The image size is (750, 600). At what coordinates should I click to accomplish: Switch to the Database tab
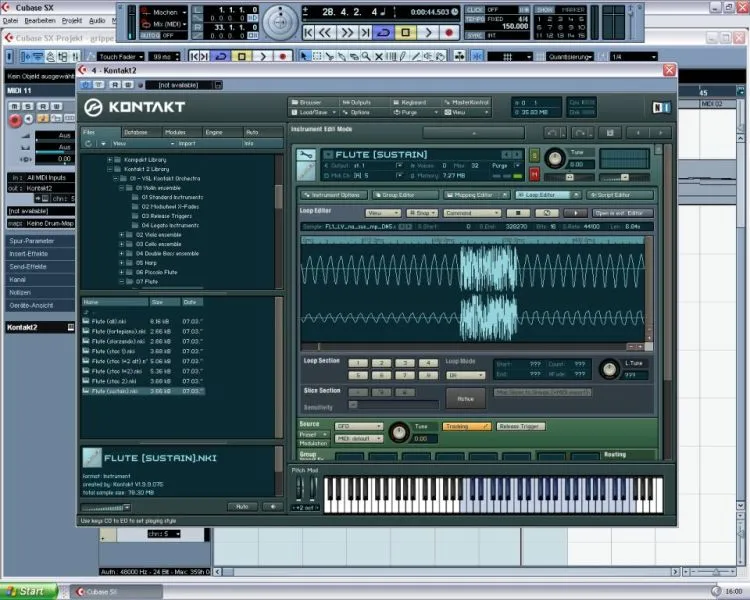140,132
